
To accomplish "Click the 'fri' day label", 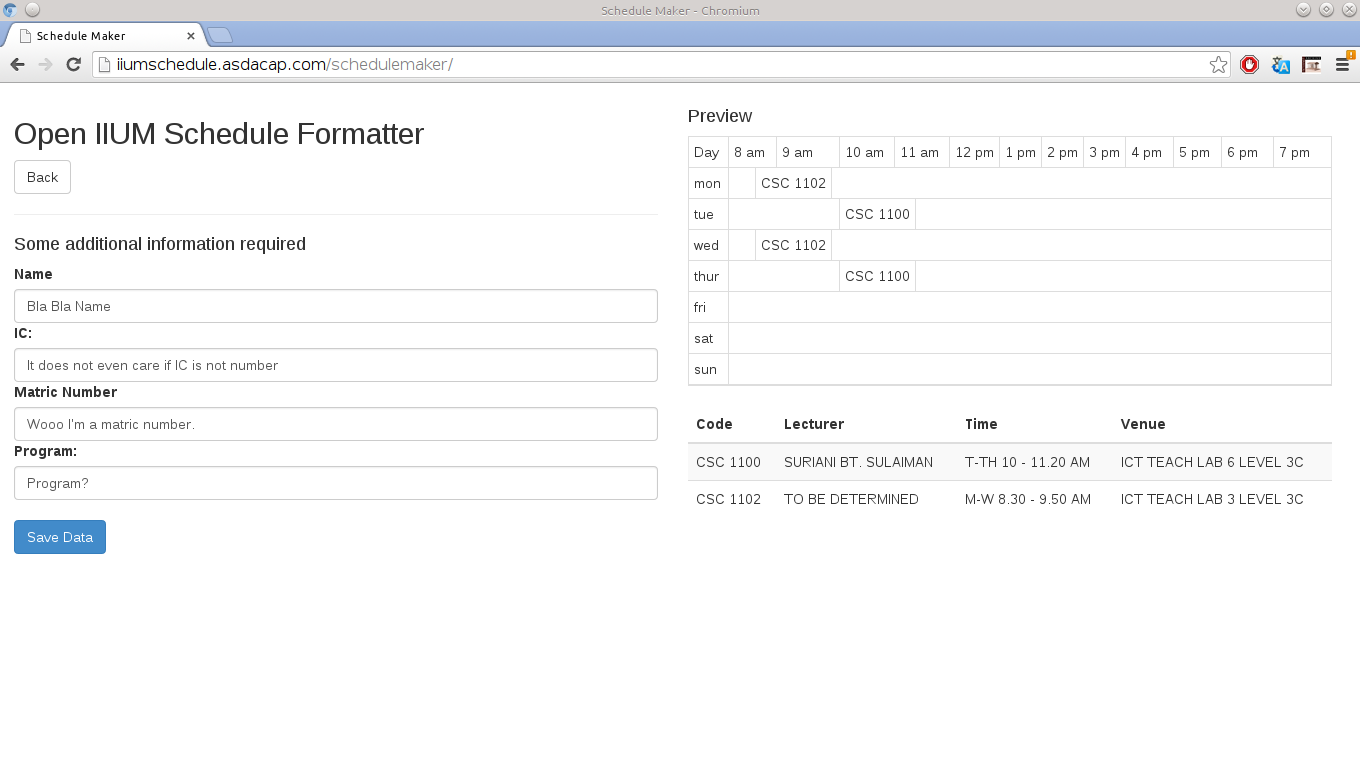I will click(x=700, y=307).
